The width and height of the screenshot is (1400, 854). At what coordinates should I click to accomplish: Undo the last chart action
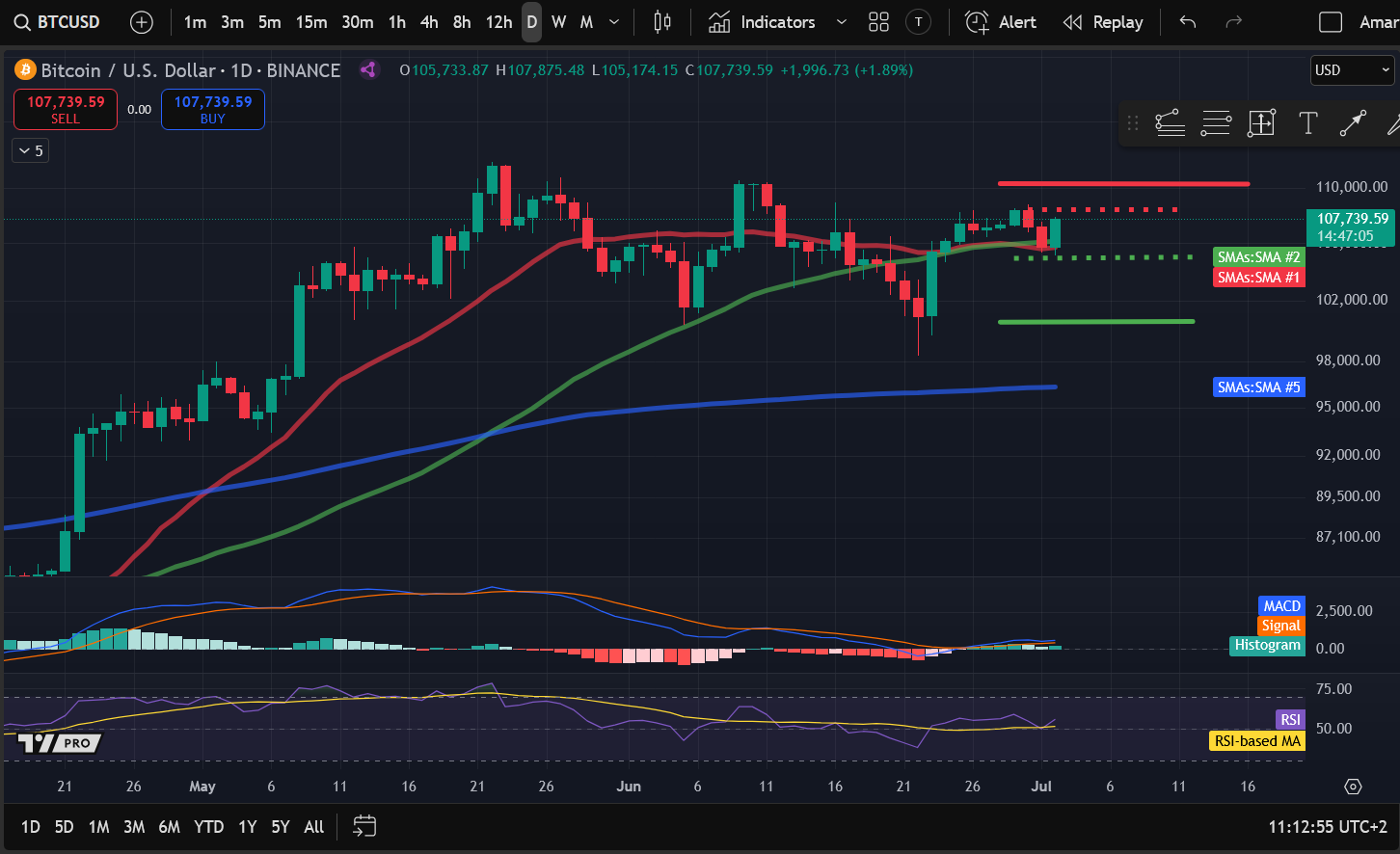tap(1188, 22)
